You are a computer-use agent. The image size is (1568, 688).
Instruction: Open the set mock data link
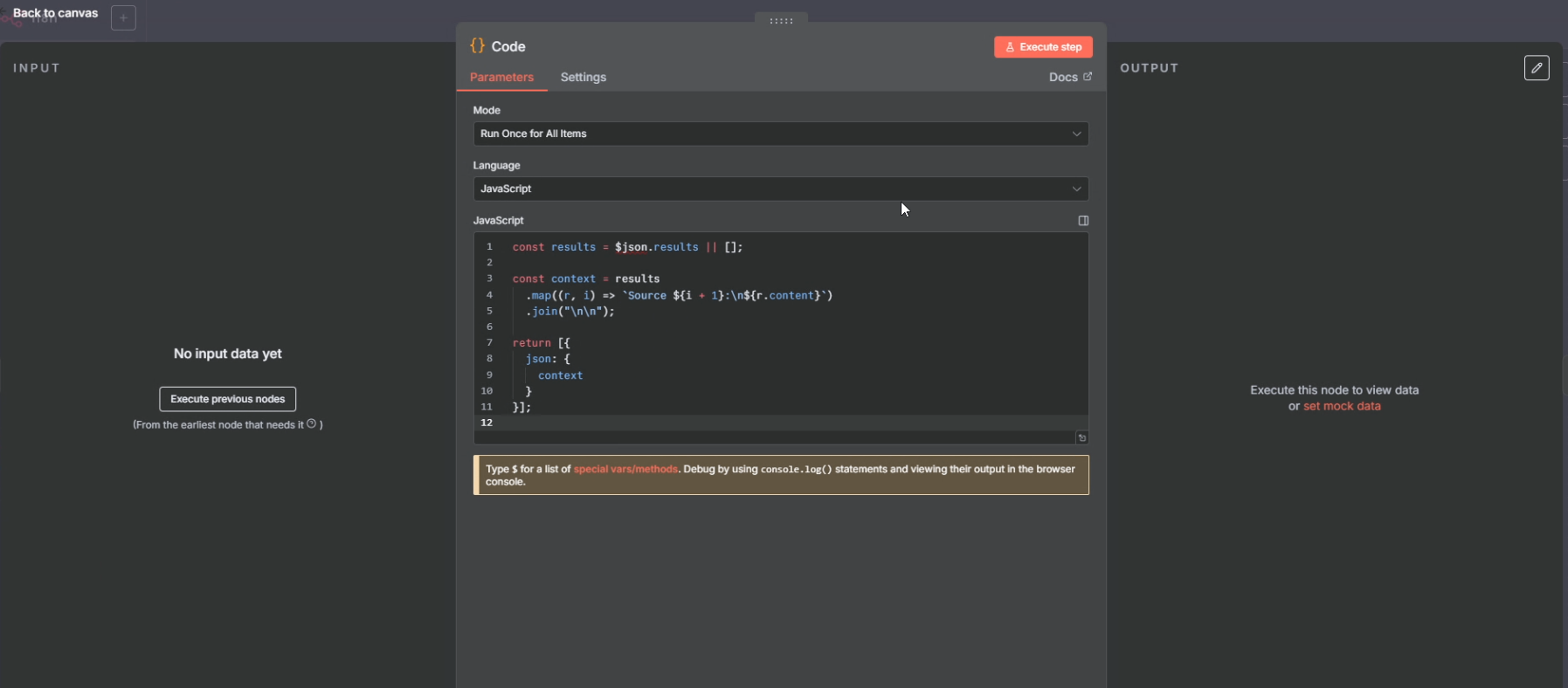(x=1342, y=407)
